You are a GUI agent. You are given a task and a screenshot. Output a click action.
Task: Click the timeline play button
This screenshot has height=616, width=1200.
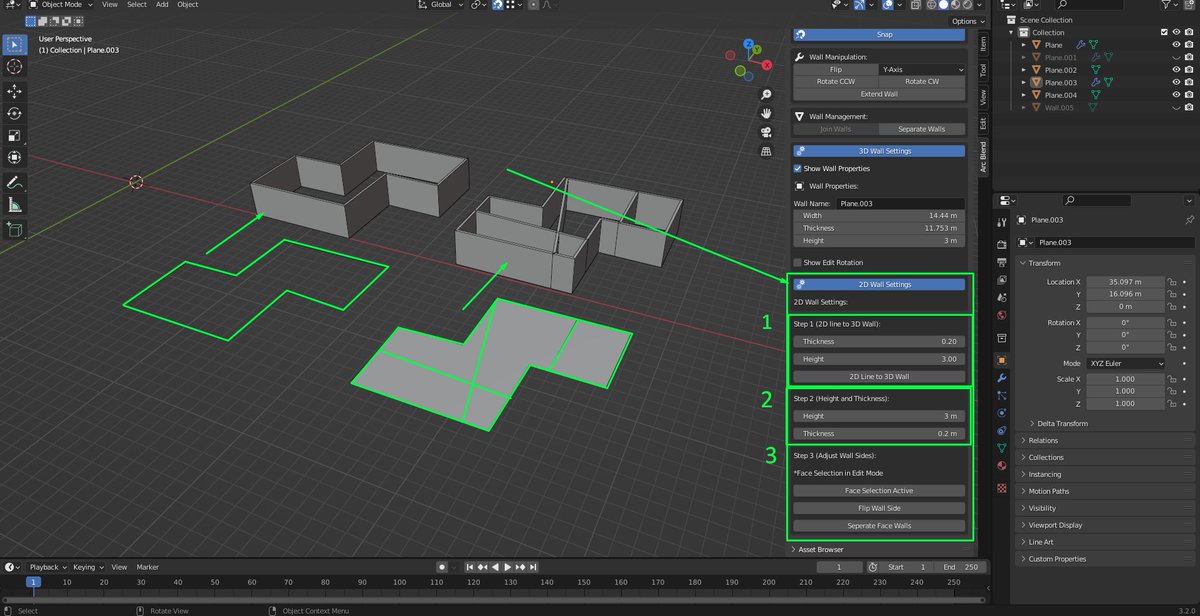(508, 567)
